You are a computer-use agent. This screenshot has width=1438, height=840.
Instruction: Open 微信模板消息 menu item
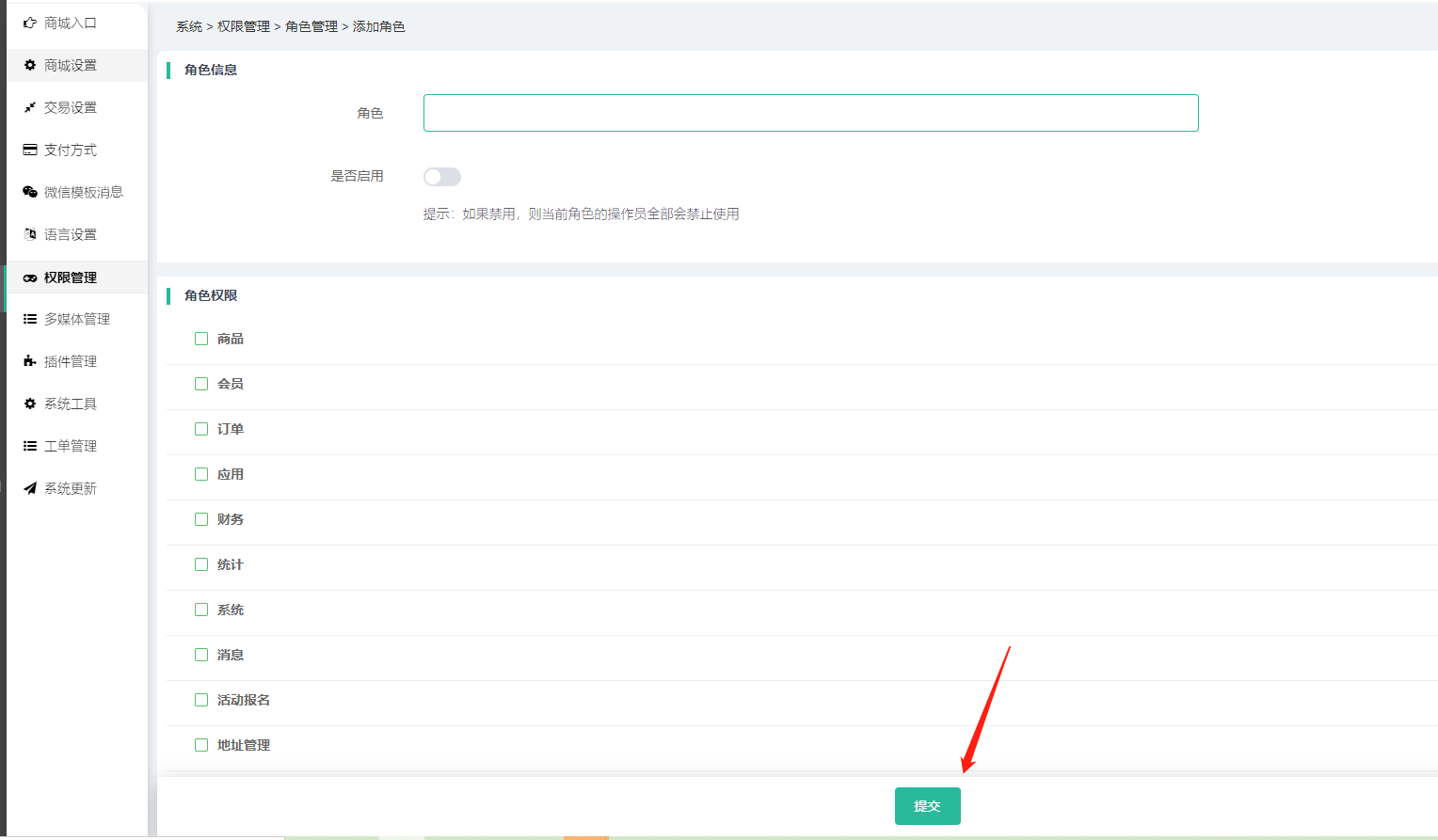coord(77,192)
